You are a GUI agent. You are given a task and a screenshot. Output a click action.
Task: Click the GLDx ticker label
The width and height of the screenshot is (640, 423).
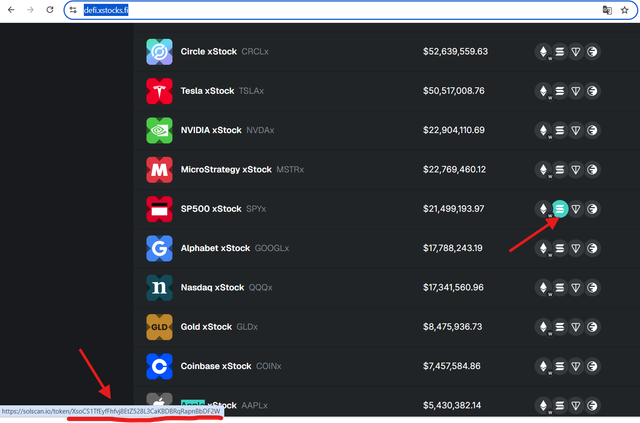pos(247,327)
